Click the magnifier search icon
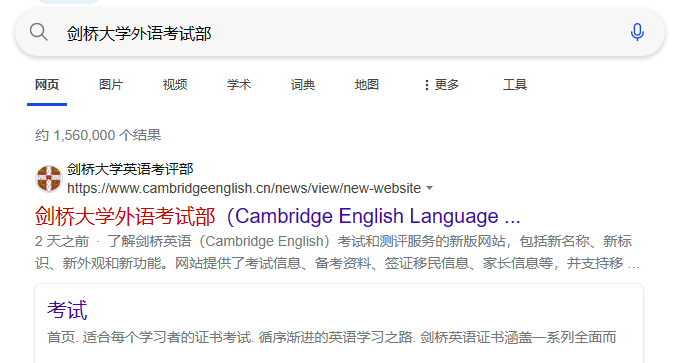Viewport: 679px width, 363px height. click(x=39, y=32)
